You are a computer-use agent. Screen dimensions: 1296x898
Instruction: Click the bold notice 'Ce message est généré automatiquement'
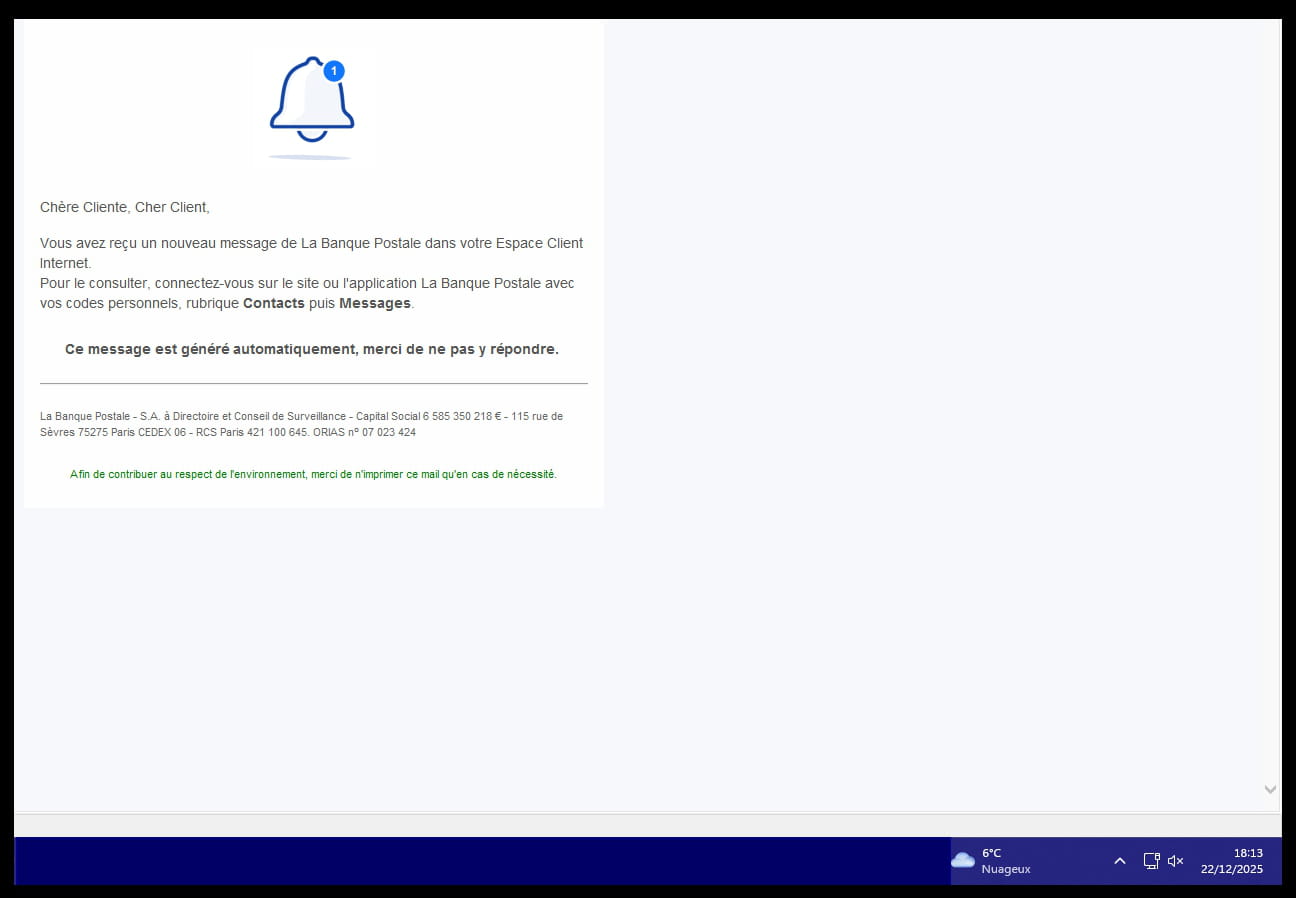click(312, 350)
